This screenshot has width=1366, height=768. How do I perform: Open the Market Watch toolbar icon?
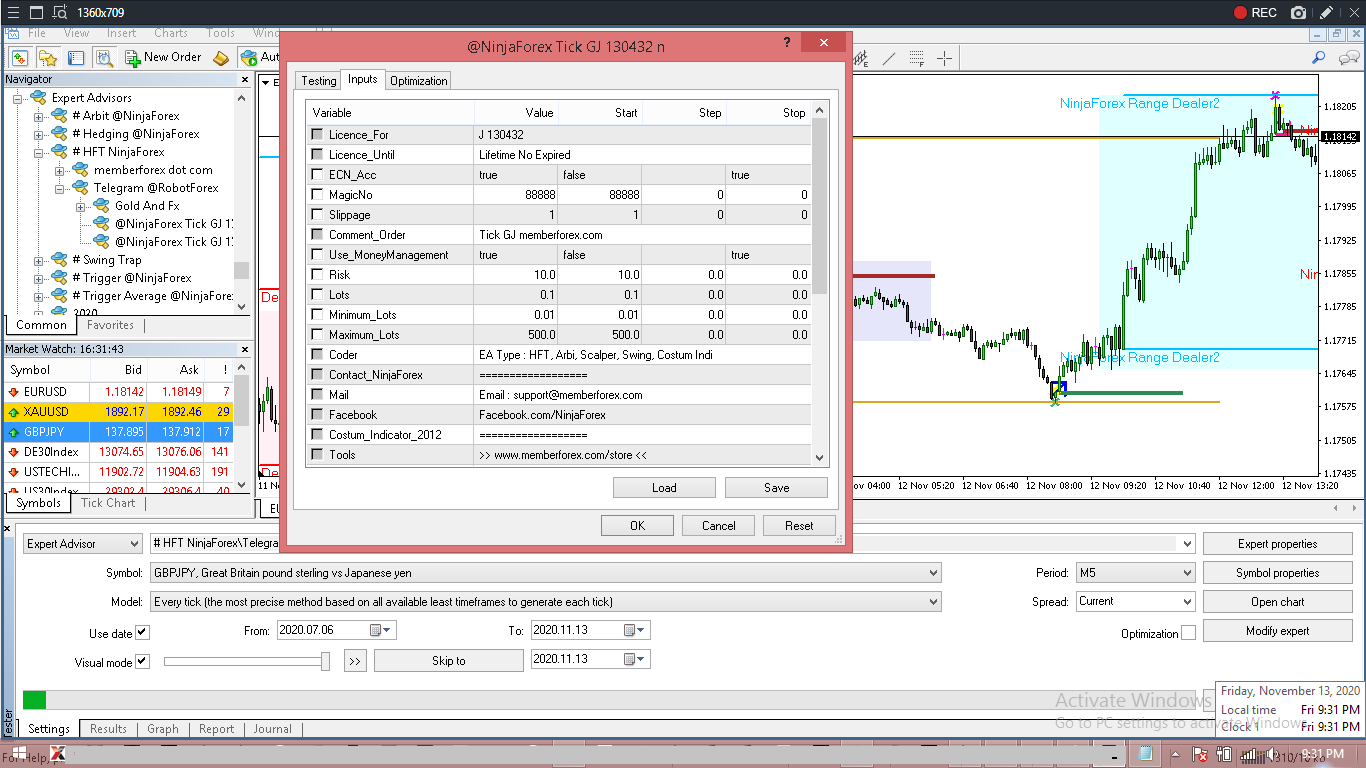pos(19,58)
